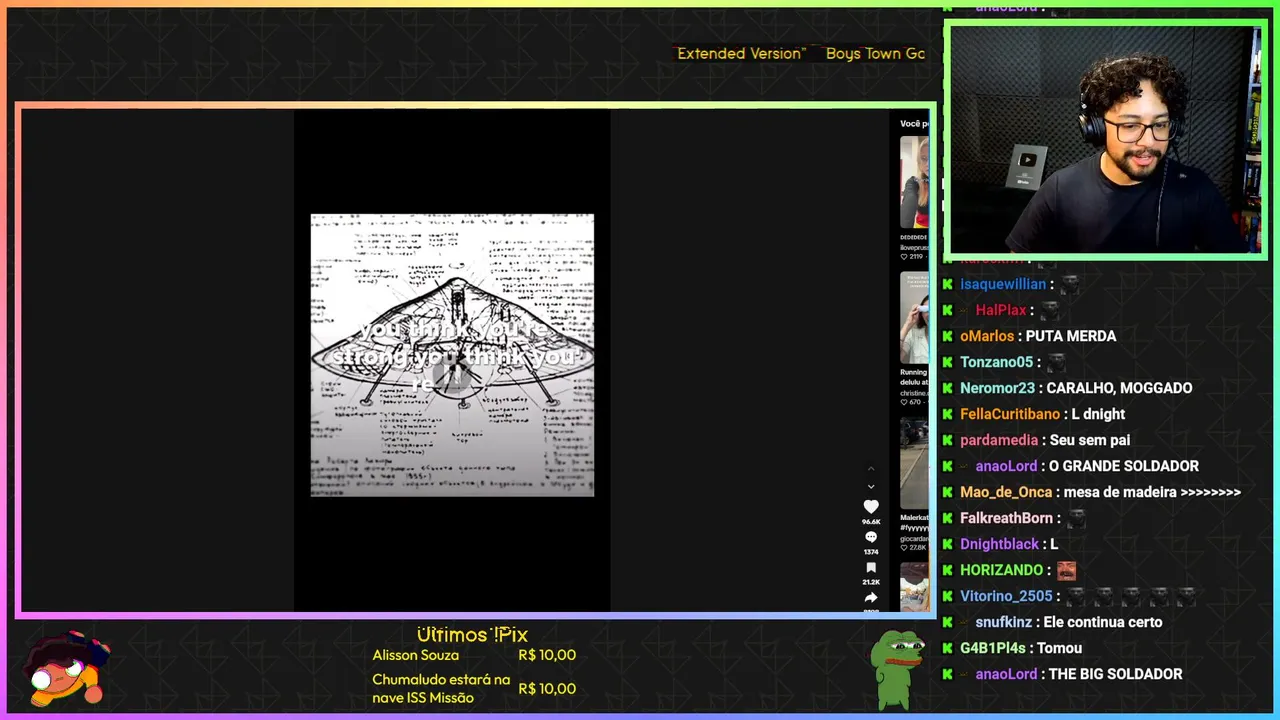
Task: Click username 'isaquewillian' in chat
Action: (x=1003, y=284)
